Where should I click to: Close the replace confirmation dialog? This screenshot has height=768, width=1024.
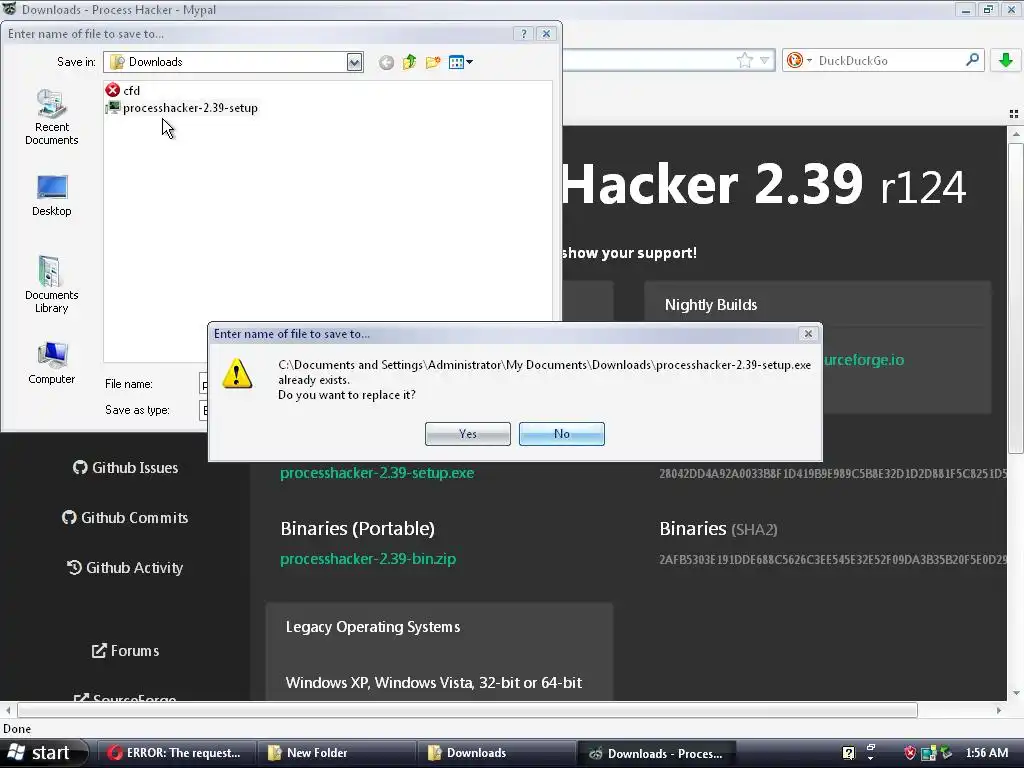[x=808, y=334]
